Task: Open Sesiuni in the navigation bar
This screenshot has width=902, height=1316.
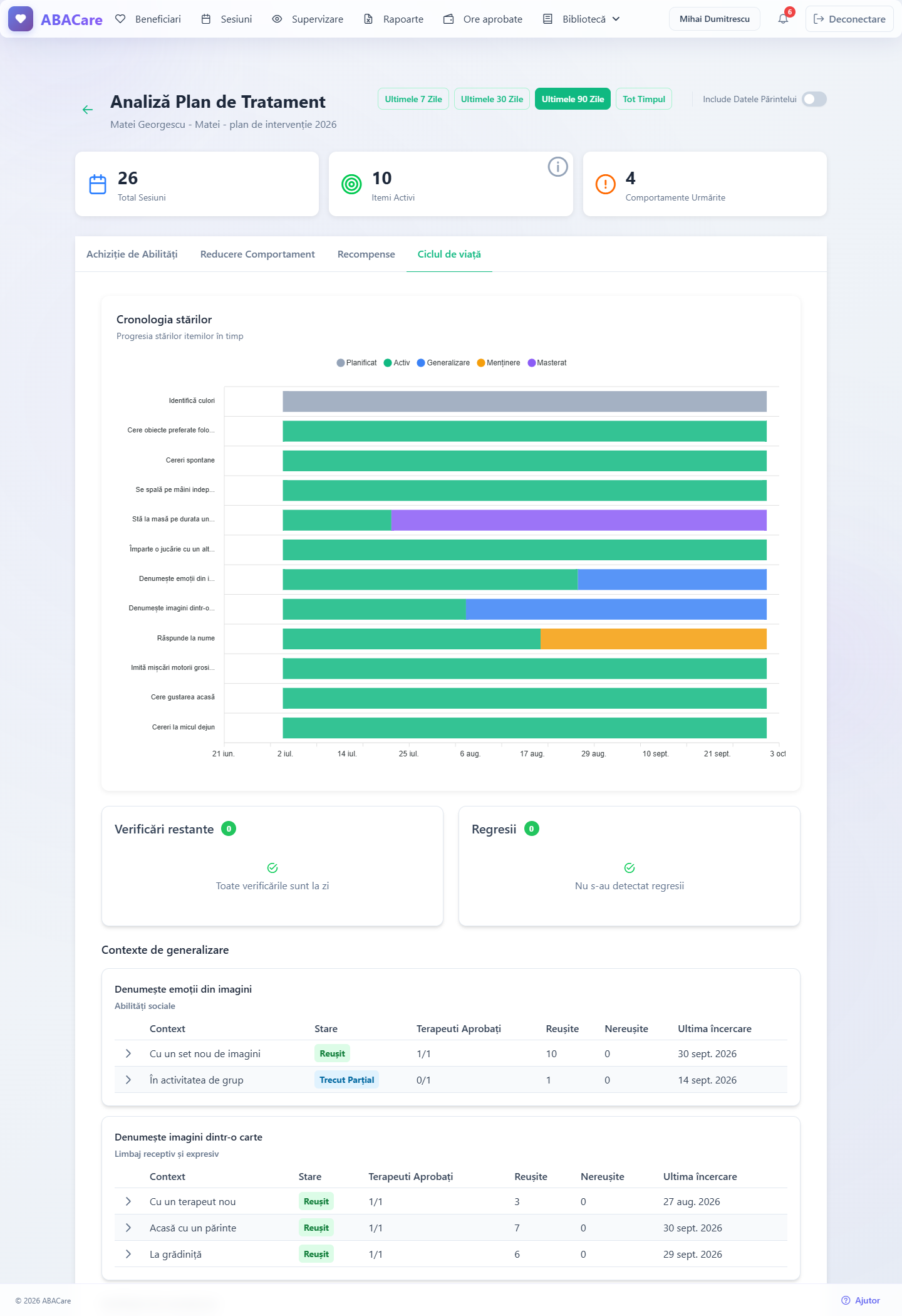Action: [x=227, y=19]
